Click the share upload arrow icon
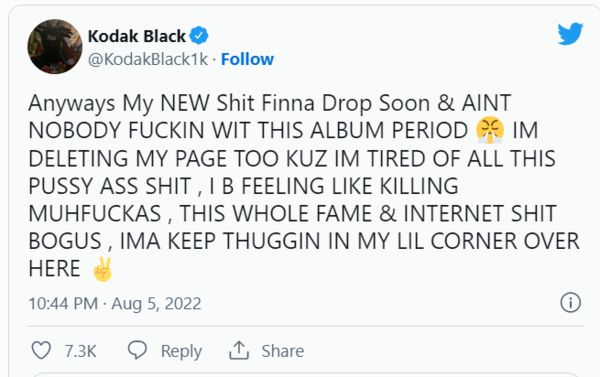The height and width of the screenshot is (377, 600). (239, 350)
